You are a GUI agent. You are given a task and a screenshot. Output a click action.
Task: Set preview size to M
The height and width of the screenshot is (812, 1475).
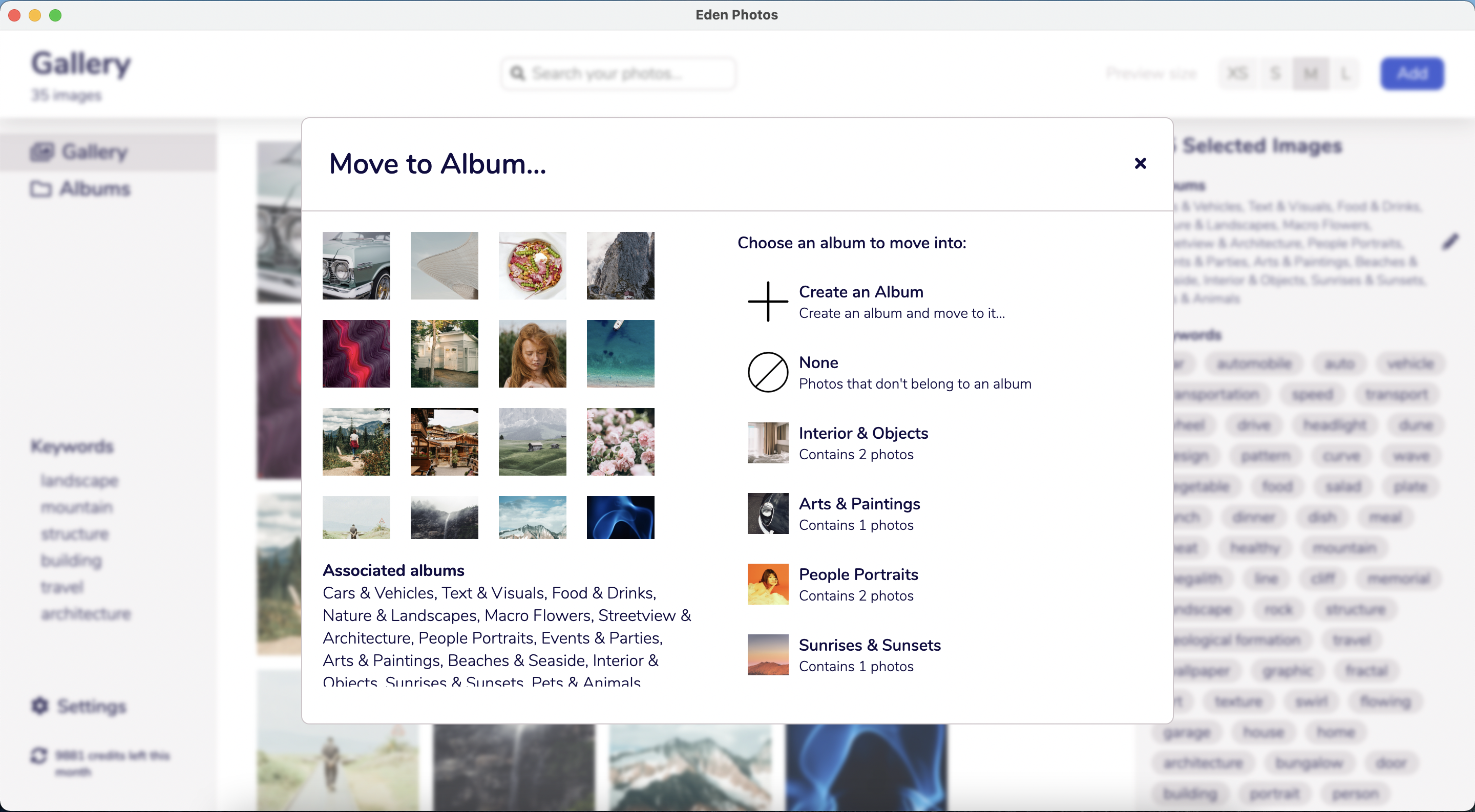[1311, 74]
